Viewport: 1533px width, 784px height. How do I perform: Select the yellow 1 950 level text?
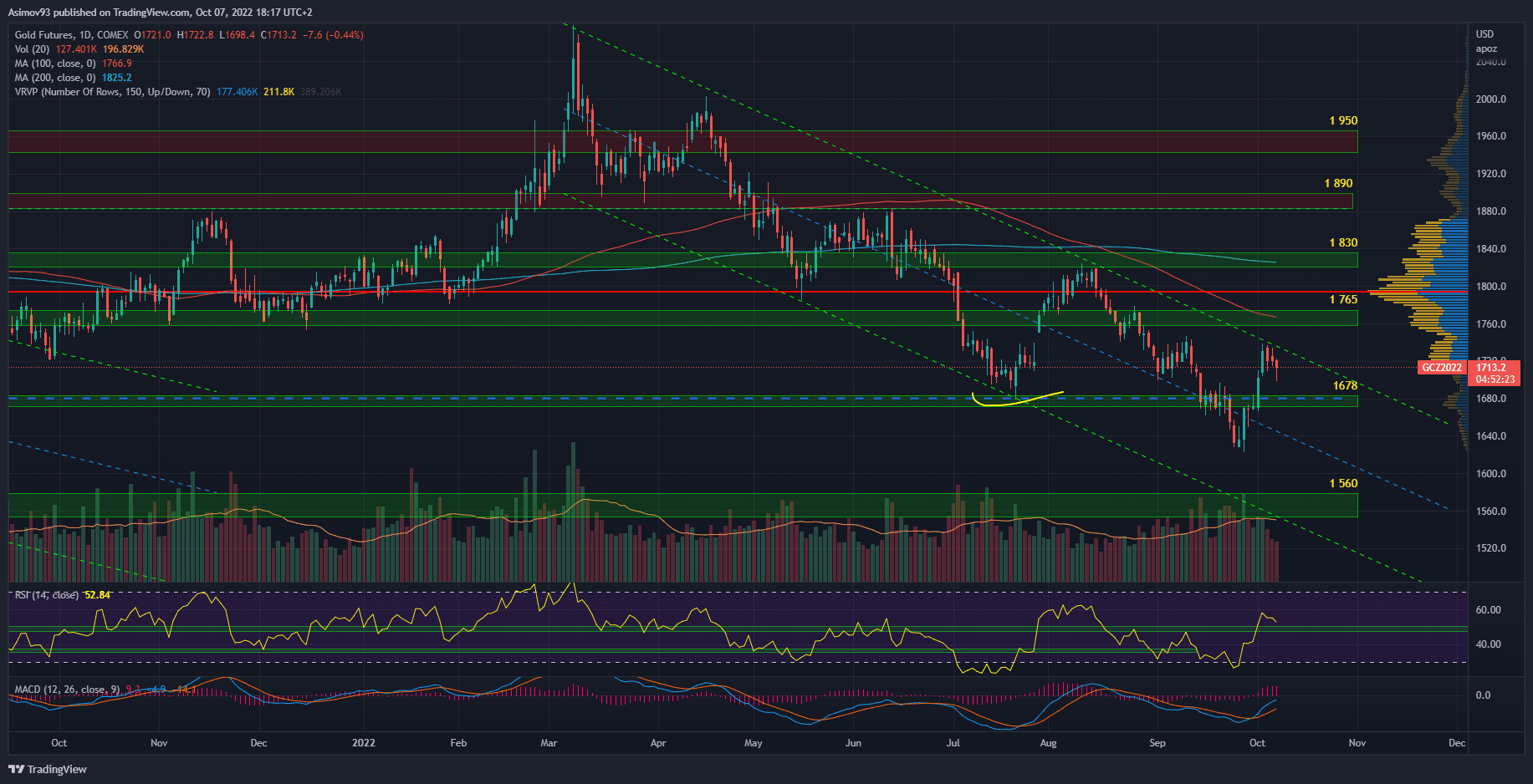1343,121
